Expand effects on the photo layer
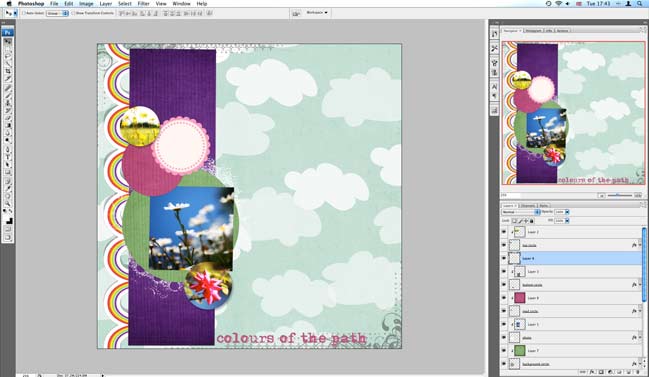Viewport: 649px width, 377px height. pyautogui.click(x=640, y=338)
